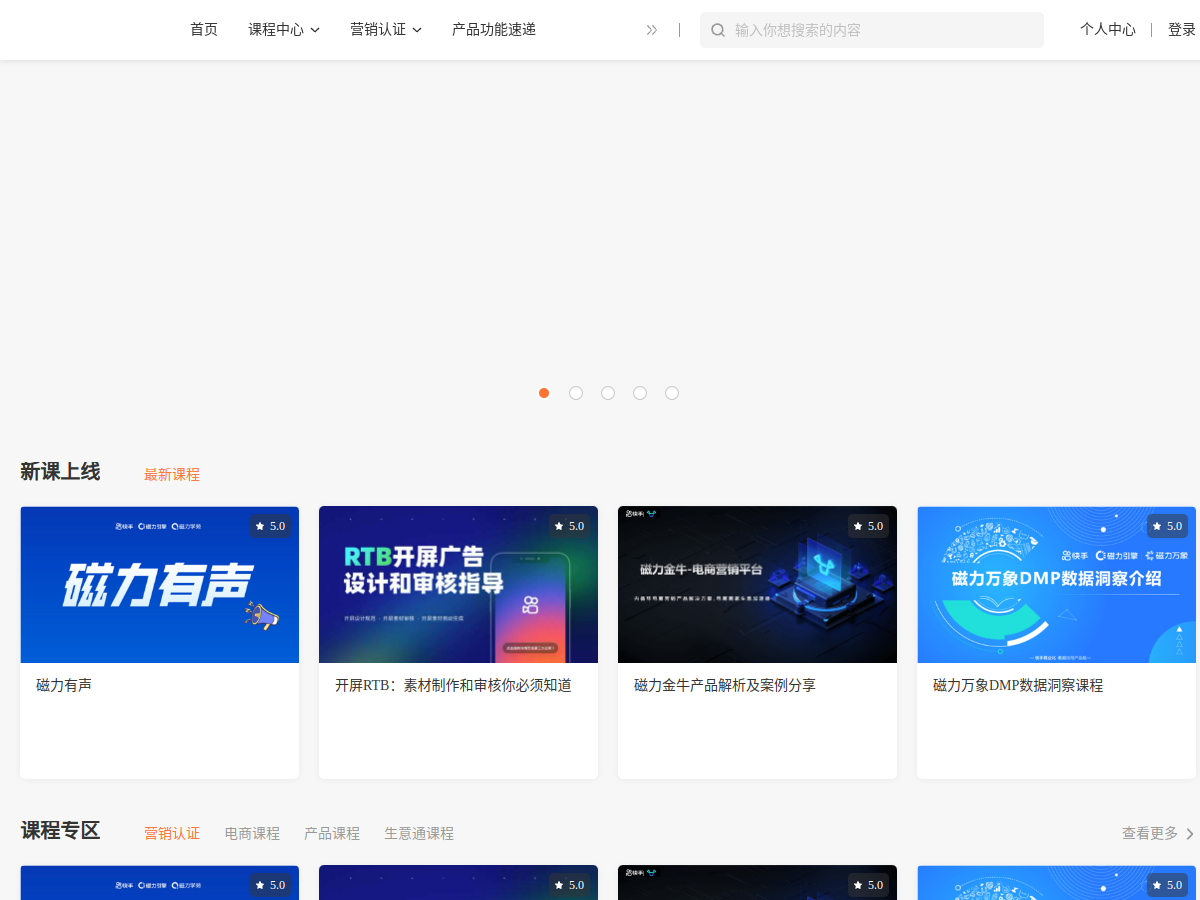The height and width of the screenshot is (900, 1200).
Task: Select the 最新课程 tab
Action: point(172,475)
